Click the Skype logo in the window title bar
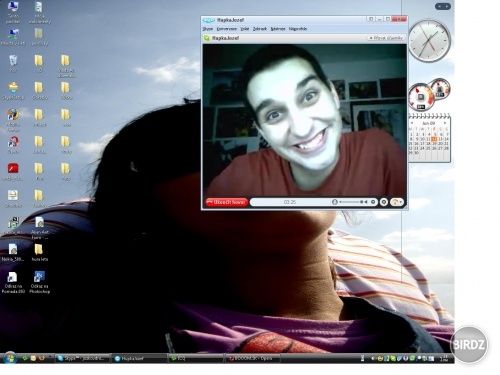Screen dimensions: 500x375 [209, 20]
